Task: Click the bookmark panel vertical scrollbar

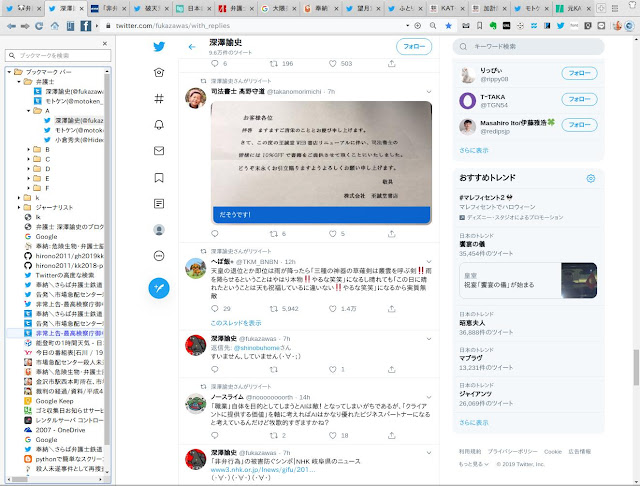Action: tap(107, 257)
